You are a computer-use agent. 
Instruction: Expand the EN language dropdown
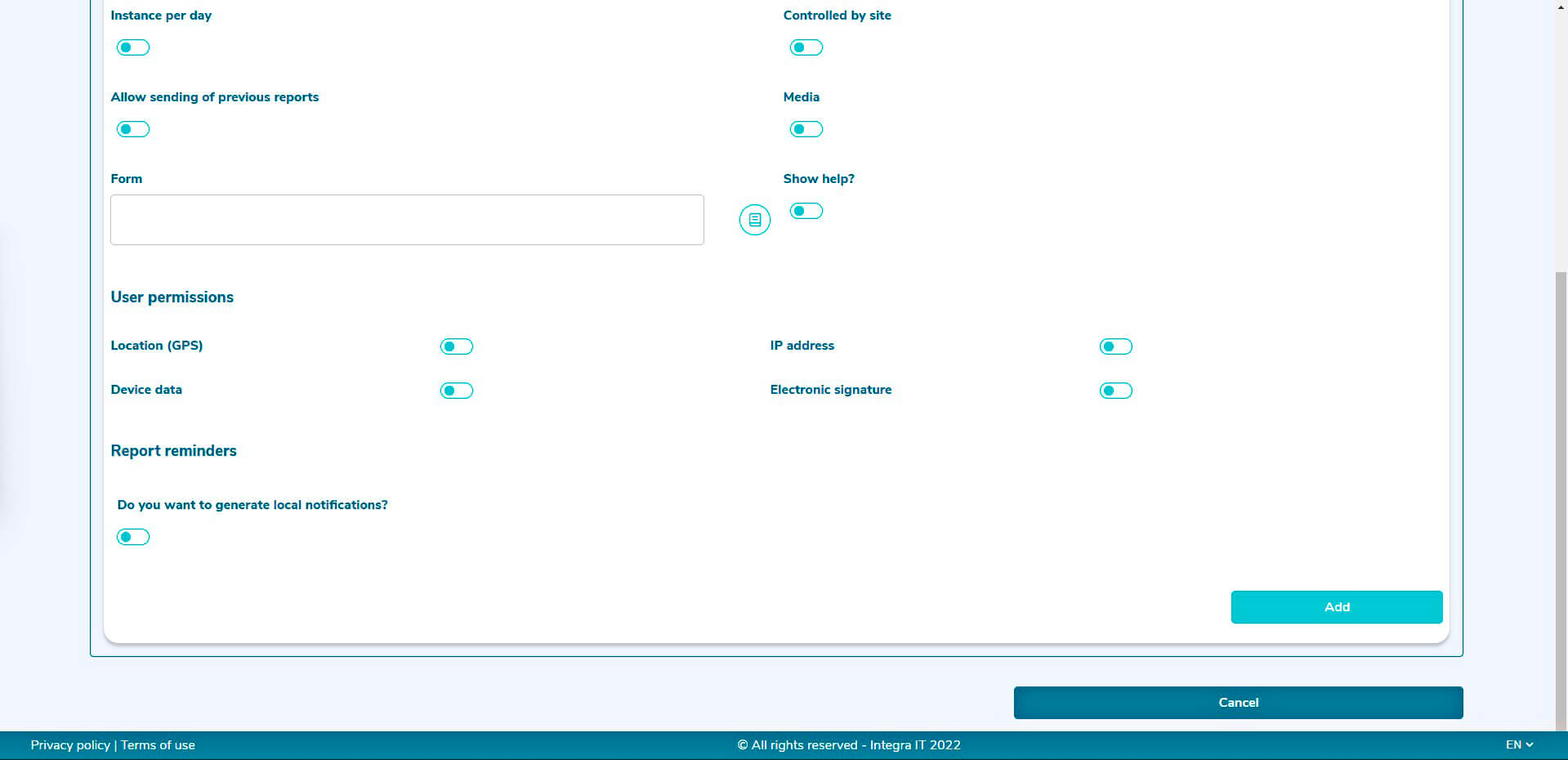coord(1519,744)
